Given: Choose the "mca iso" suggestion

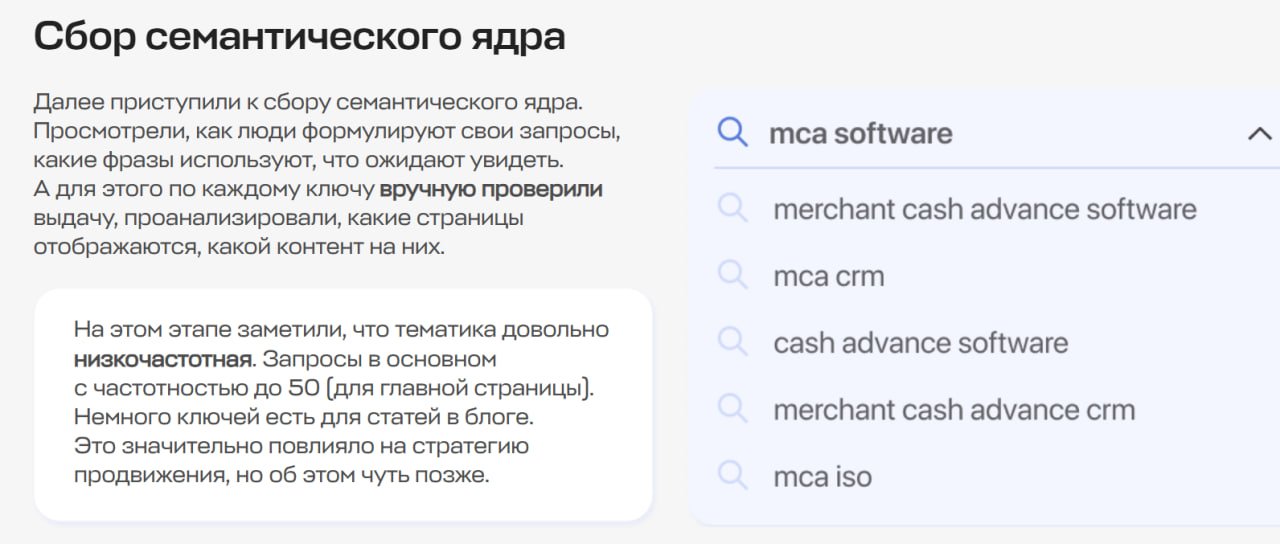Looking at the screenshot, I should pos(822,477).
